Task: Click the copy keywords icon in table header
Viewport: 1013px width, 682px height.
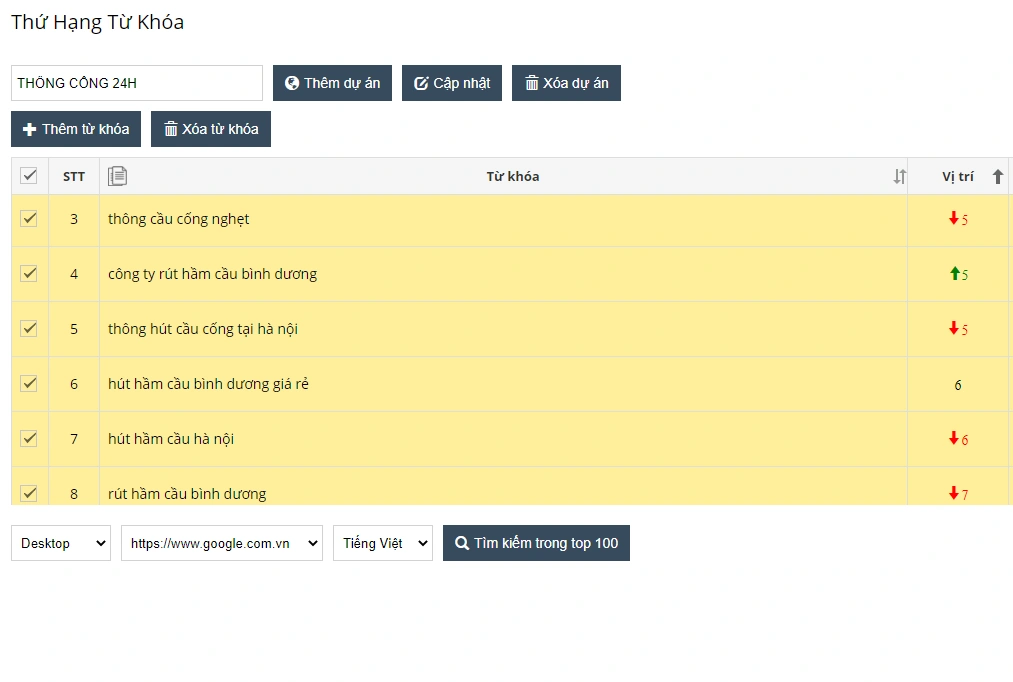Action: click(117, 176)
